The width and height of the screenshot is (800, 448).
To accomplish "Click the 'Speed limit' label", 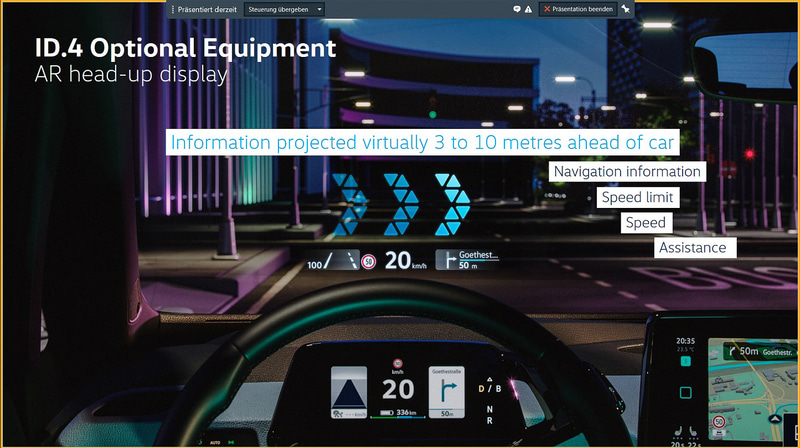I will tap(638, 197).
